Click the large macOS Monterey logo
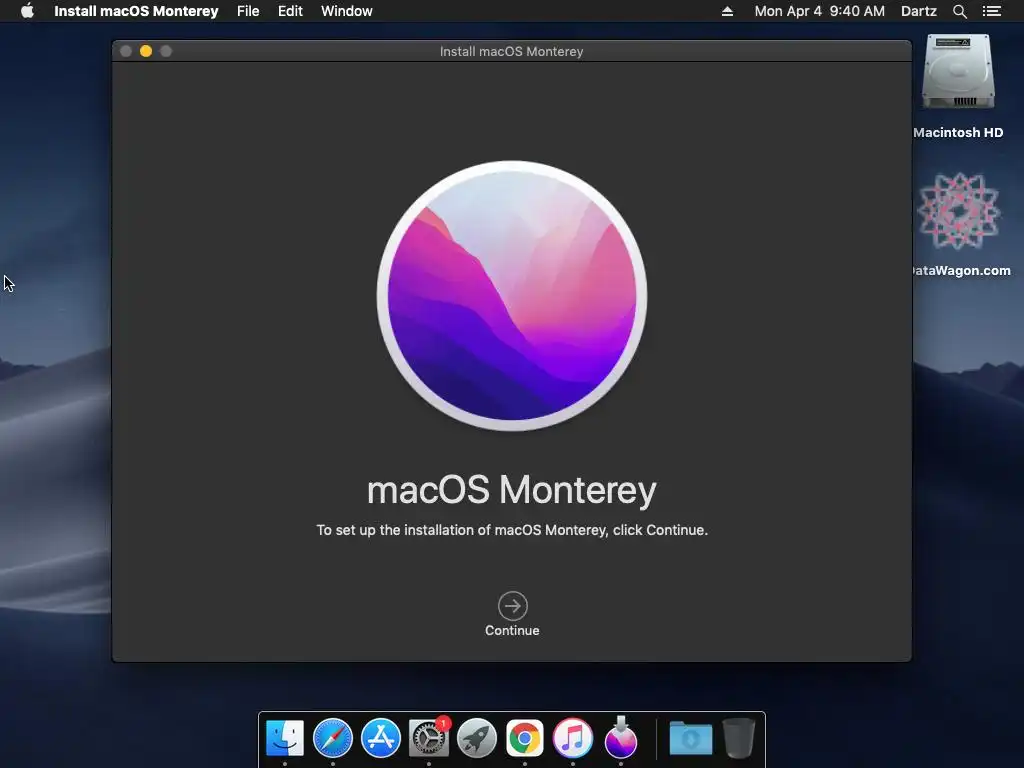Screen dimensions: 1024x768 (512, 296)
